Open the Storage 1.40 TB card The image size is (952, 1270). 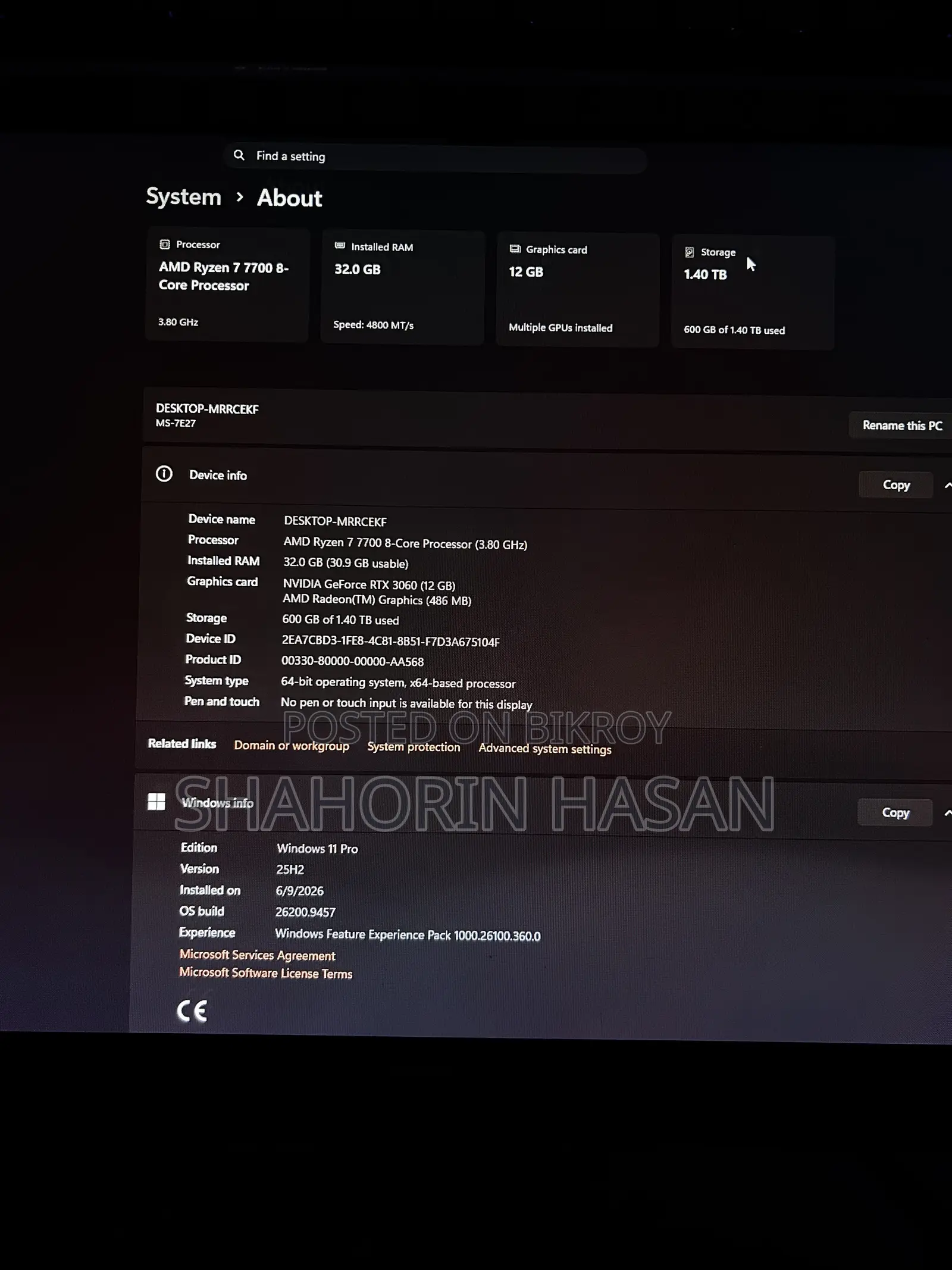(753, 292)
